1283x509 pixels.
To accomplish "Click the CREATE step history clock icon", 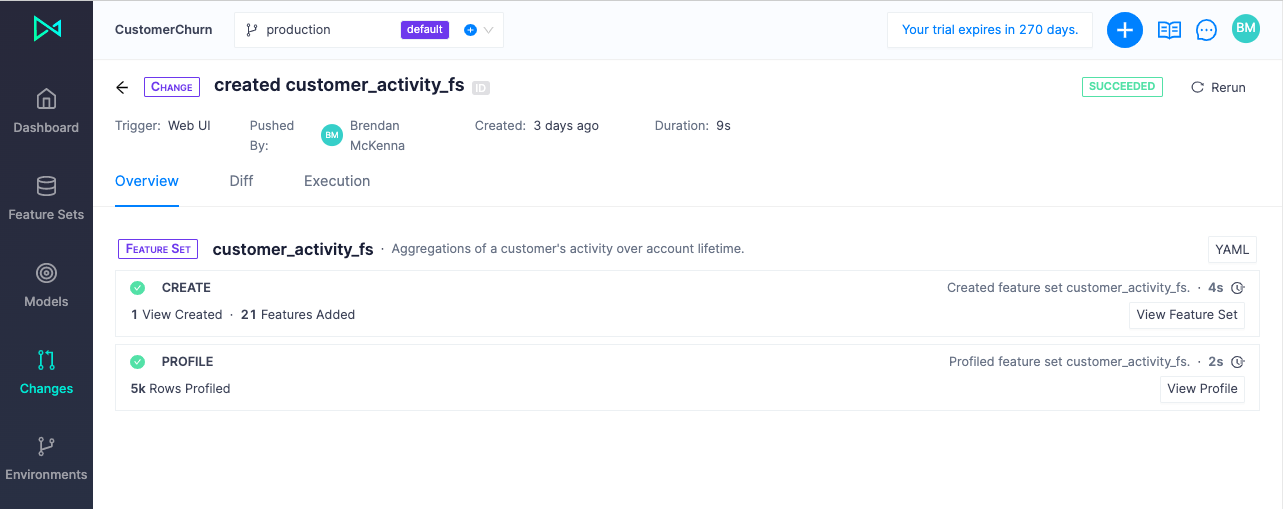I will pos(1237,288).
